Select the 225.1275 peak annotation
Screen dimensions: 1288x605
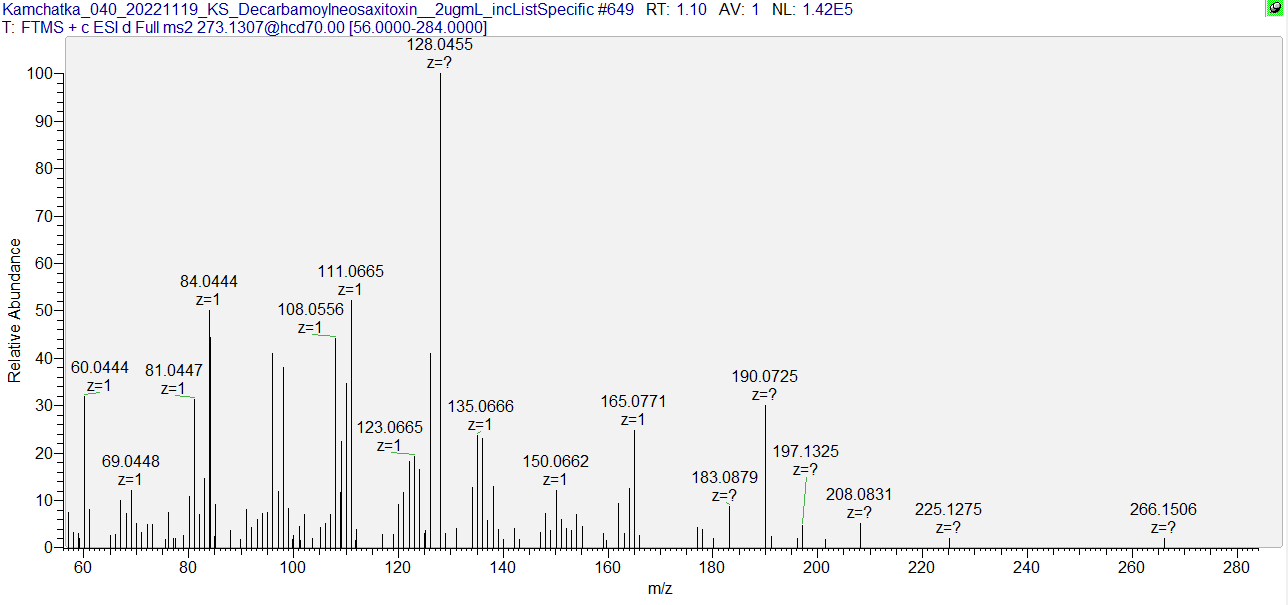click(948, 510)
